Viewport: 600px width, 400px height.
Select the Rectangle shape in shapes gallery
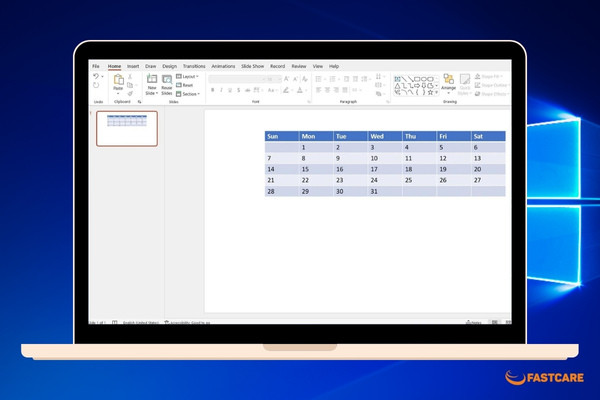pos(416,79)
